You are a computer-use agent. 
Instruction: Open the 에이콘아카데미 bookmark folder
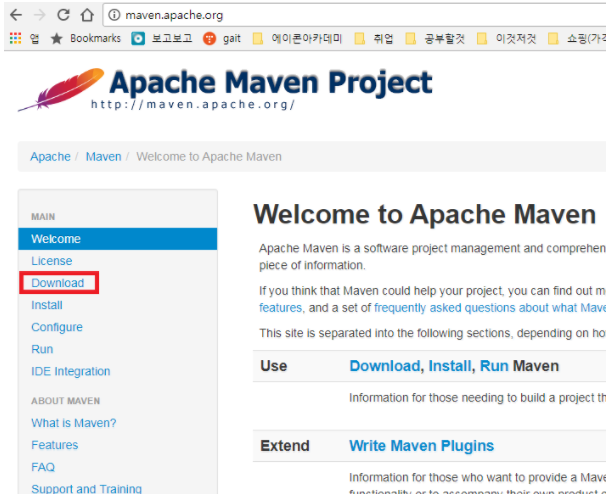pos(297,38)
